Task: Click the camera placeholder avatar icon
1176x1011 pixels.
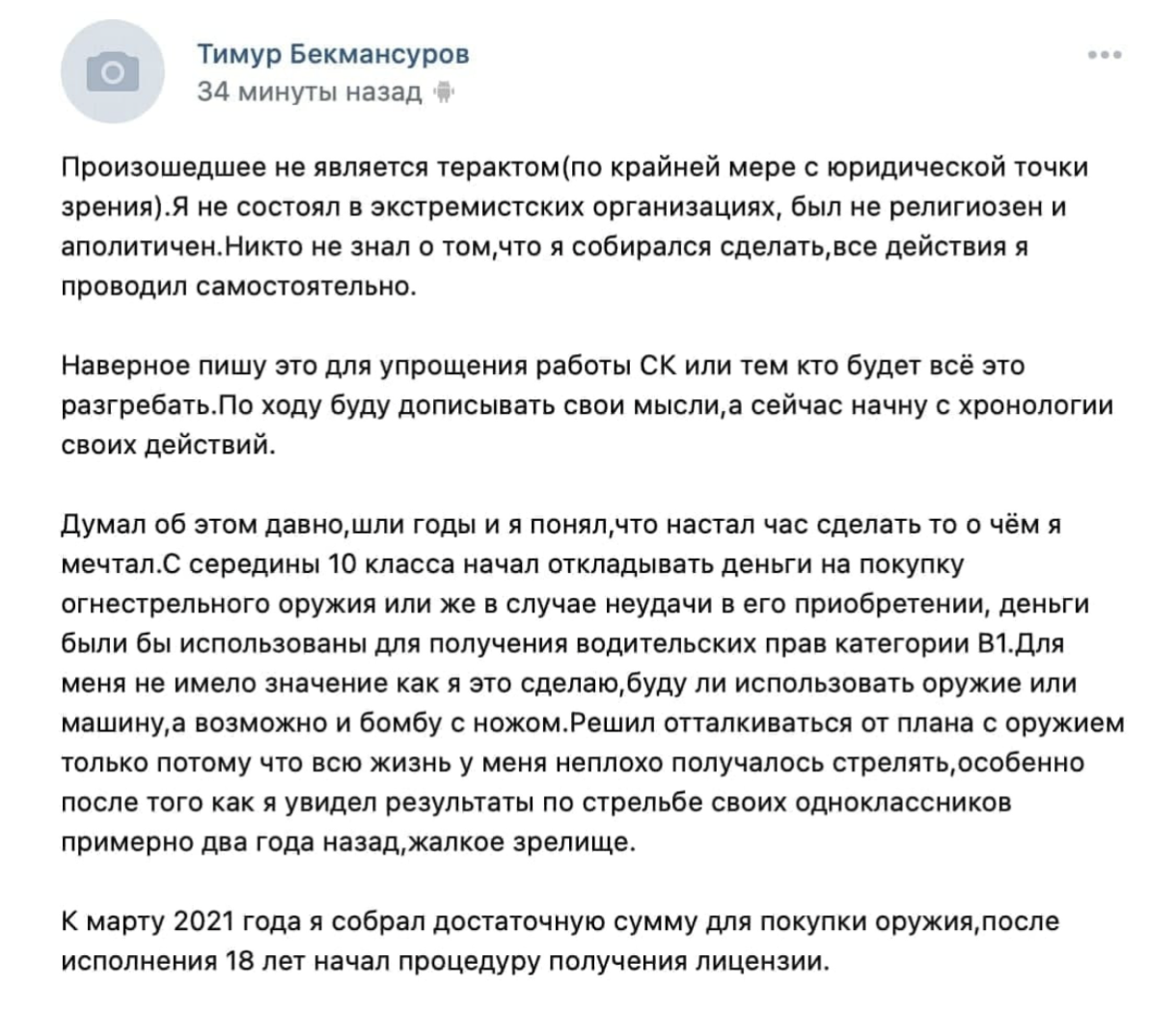Action: coord(113,73)
